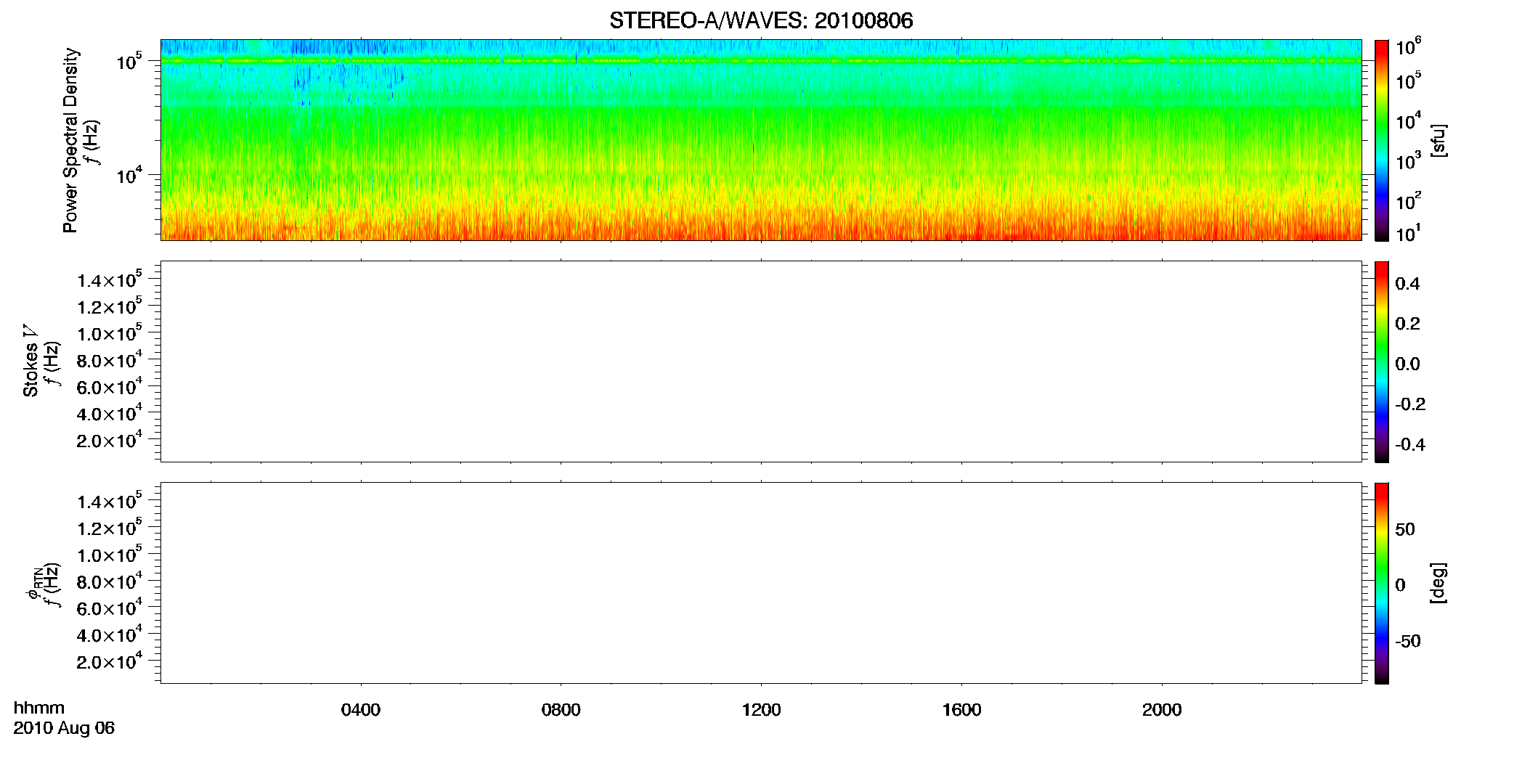Click the 1600 time tick label
The image size is (1522, 784).
(x=961, y=710)
